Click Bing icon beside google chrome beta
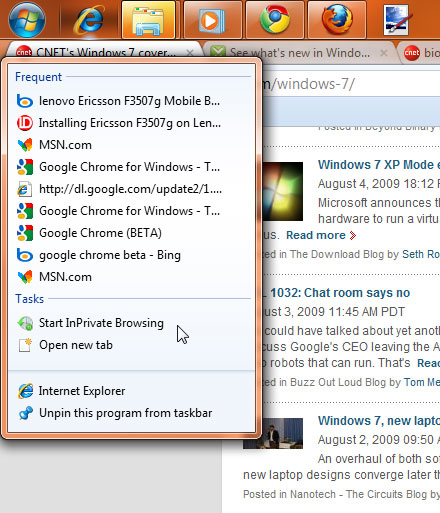Image resolution: width=440 pixels, height=513 pixels. (25, 255)
